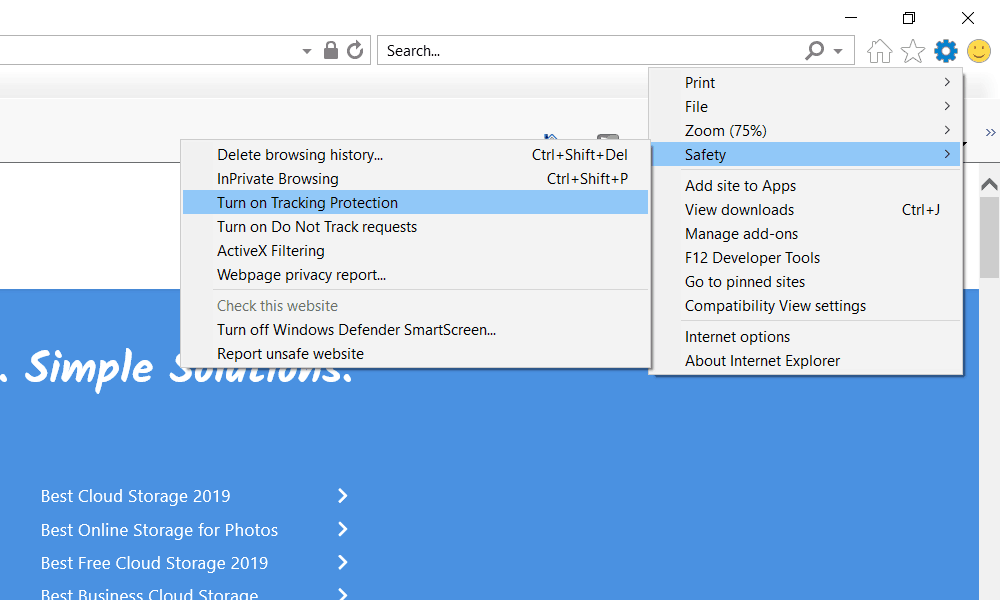This screenshot has height=600, width=1000.
Task: Choose Add site to Apps
Action: pyautogui.click(x=806, y=186)
